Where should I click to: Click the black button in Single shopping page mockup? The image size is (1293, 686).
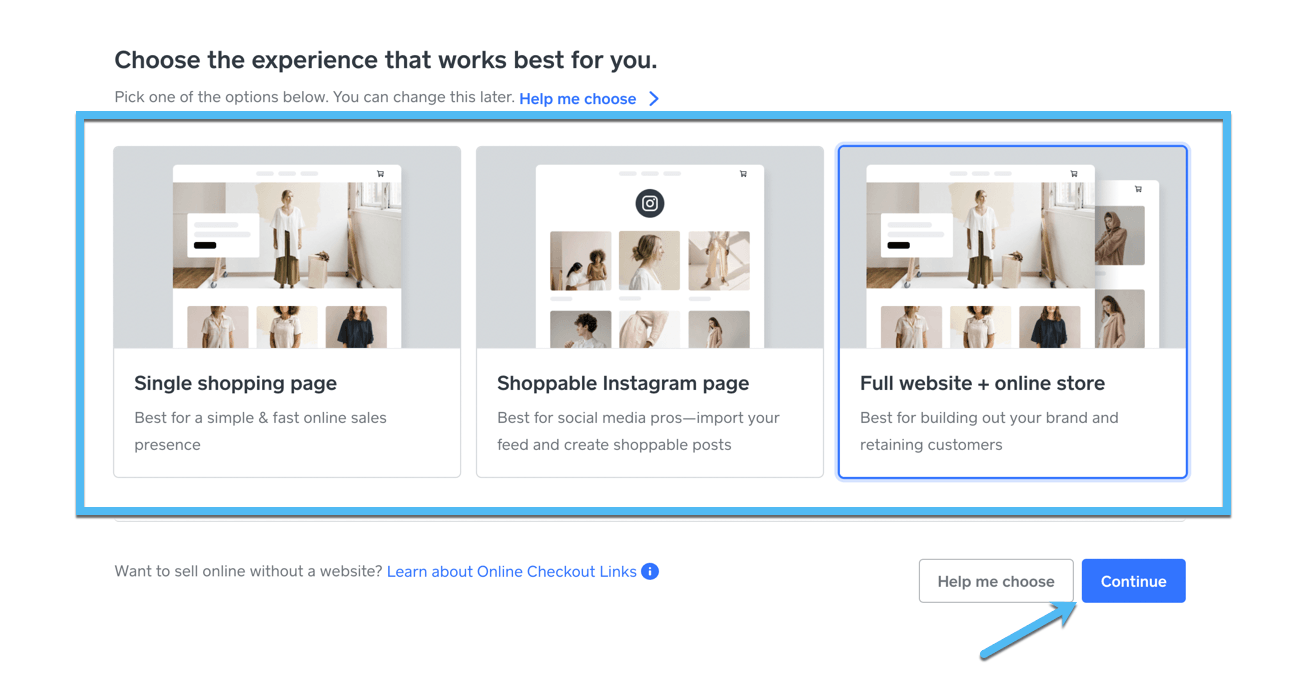205,245
